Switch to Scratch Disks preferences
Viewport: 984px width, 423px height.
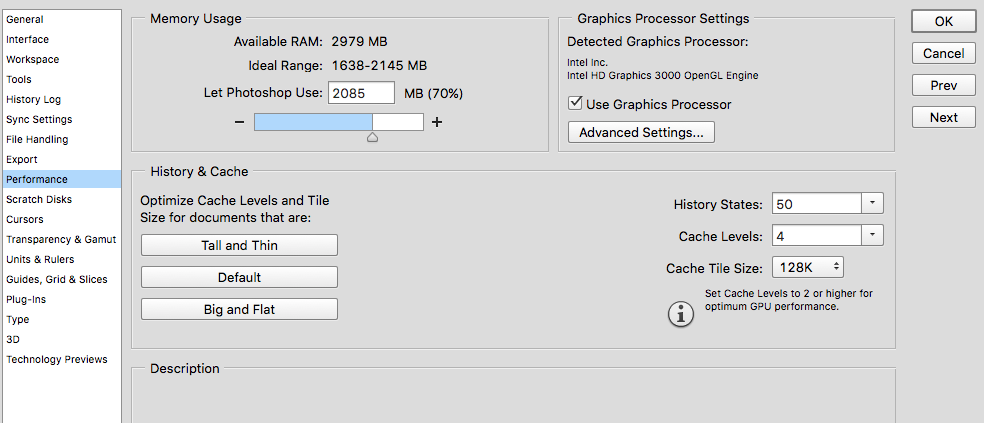[39, 199]
